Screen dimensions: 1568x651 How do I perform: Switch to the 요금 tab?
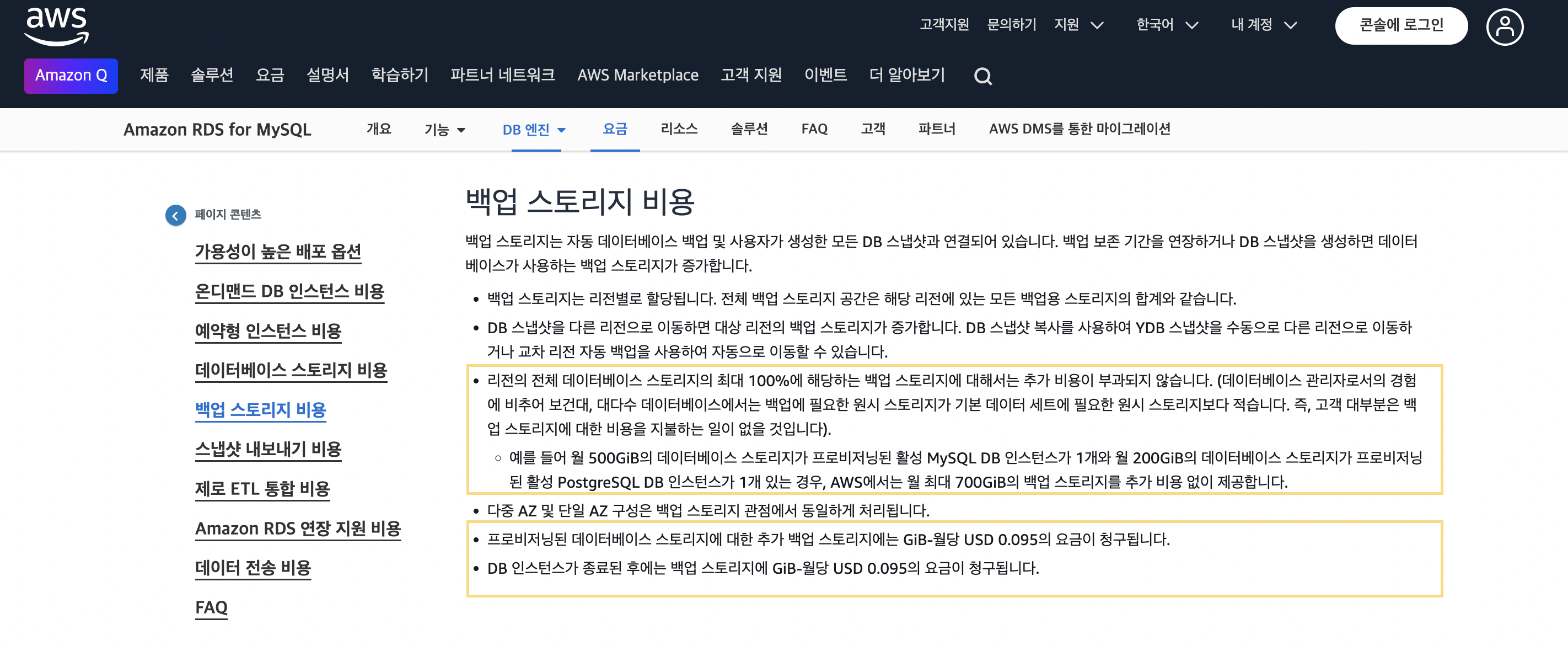[614, 129]
